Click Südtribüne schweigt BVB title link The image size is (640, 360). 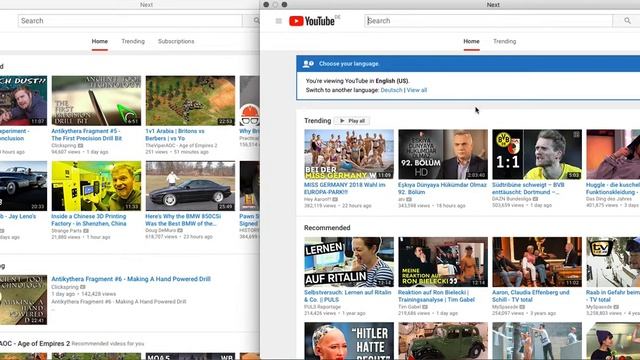pyautogui.click(x=529, y=188)
